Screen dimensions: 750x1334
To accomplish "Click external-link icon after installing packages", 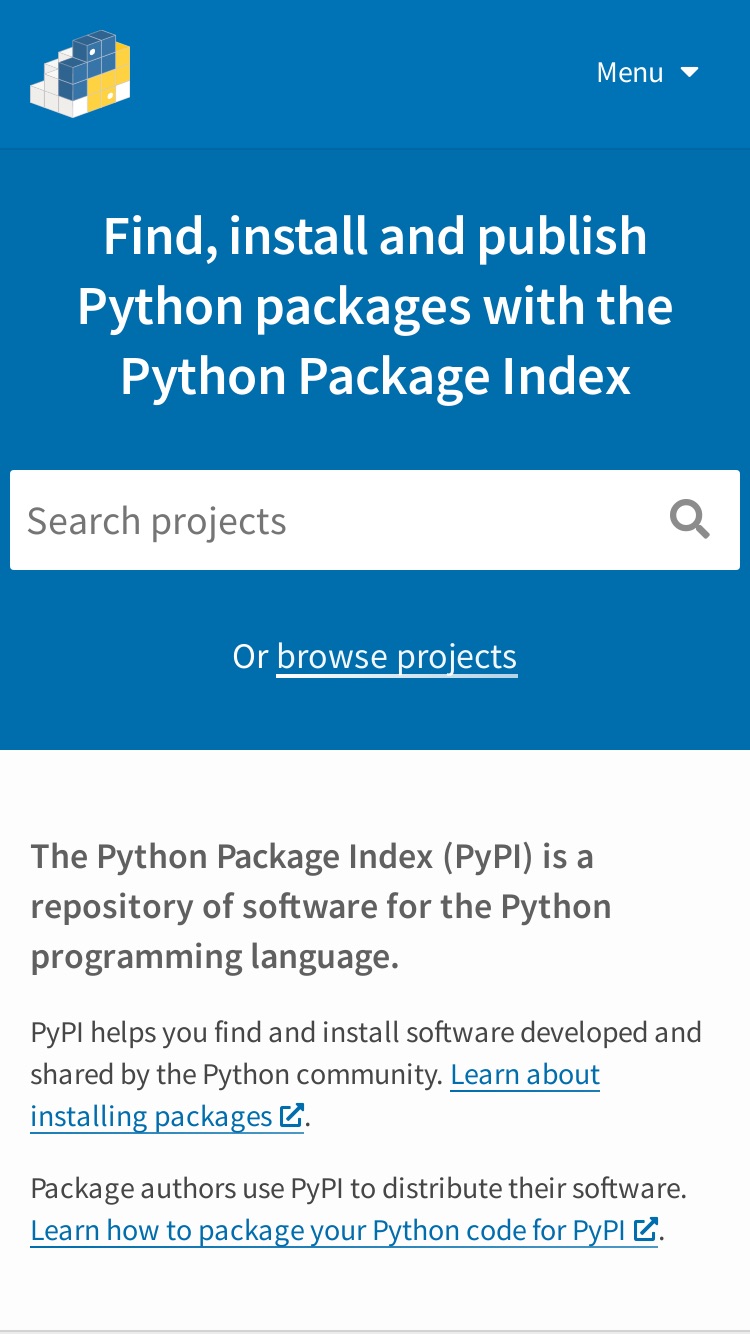I will pyautogui.click(x=291, y=1115).
